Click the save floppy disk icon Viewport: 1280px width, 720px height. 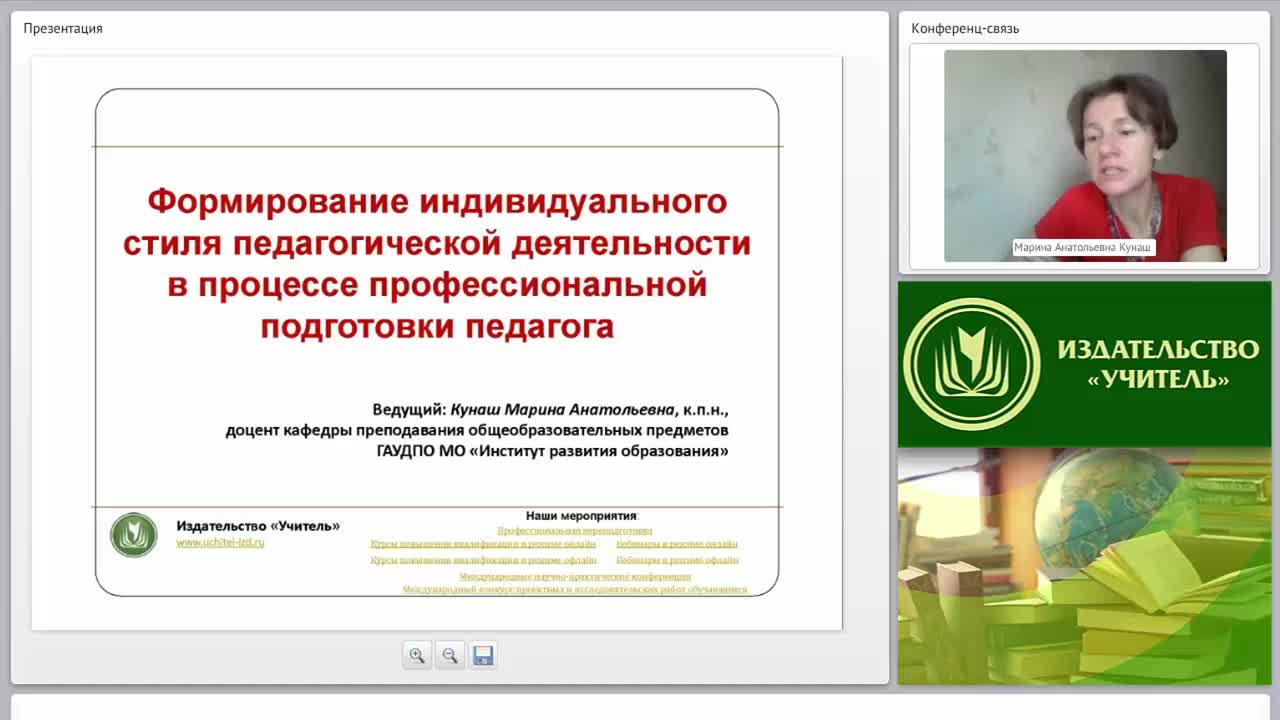pos(483,655)
